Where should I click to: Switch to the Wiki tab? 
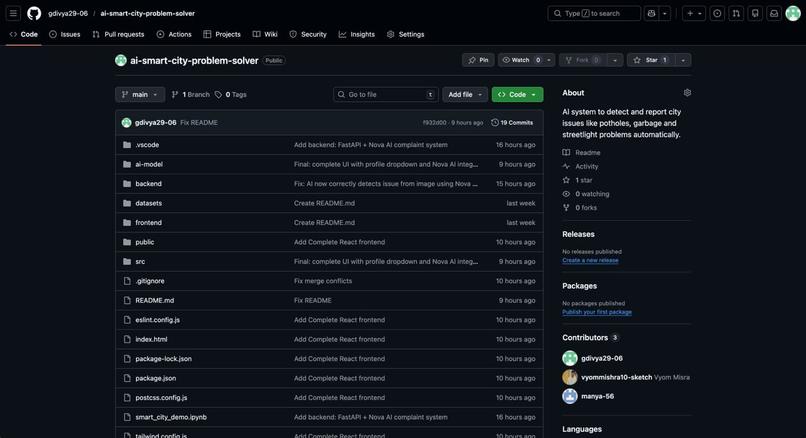[x=265, y=34]
